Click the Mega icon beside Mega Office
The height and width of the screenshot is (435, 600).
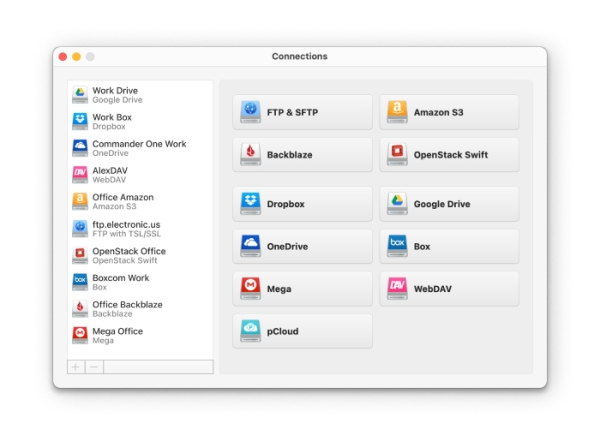tap(80, 336)
